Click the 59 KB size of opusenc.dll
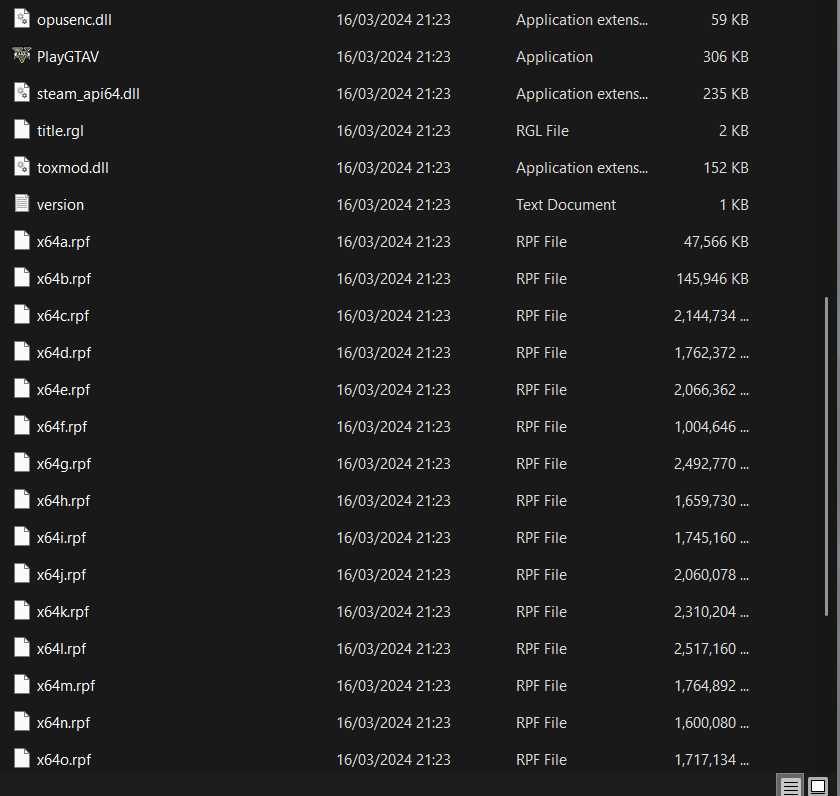The image size is (840, 796). [730, 20]
